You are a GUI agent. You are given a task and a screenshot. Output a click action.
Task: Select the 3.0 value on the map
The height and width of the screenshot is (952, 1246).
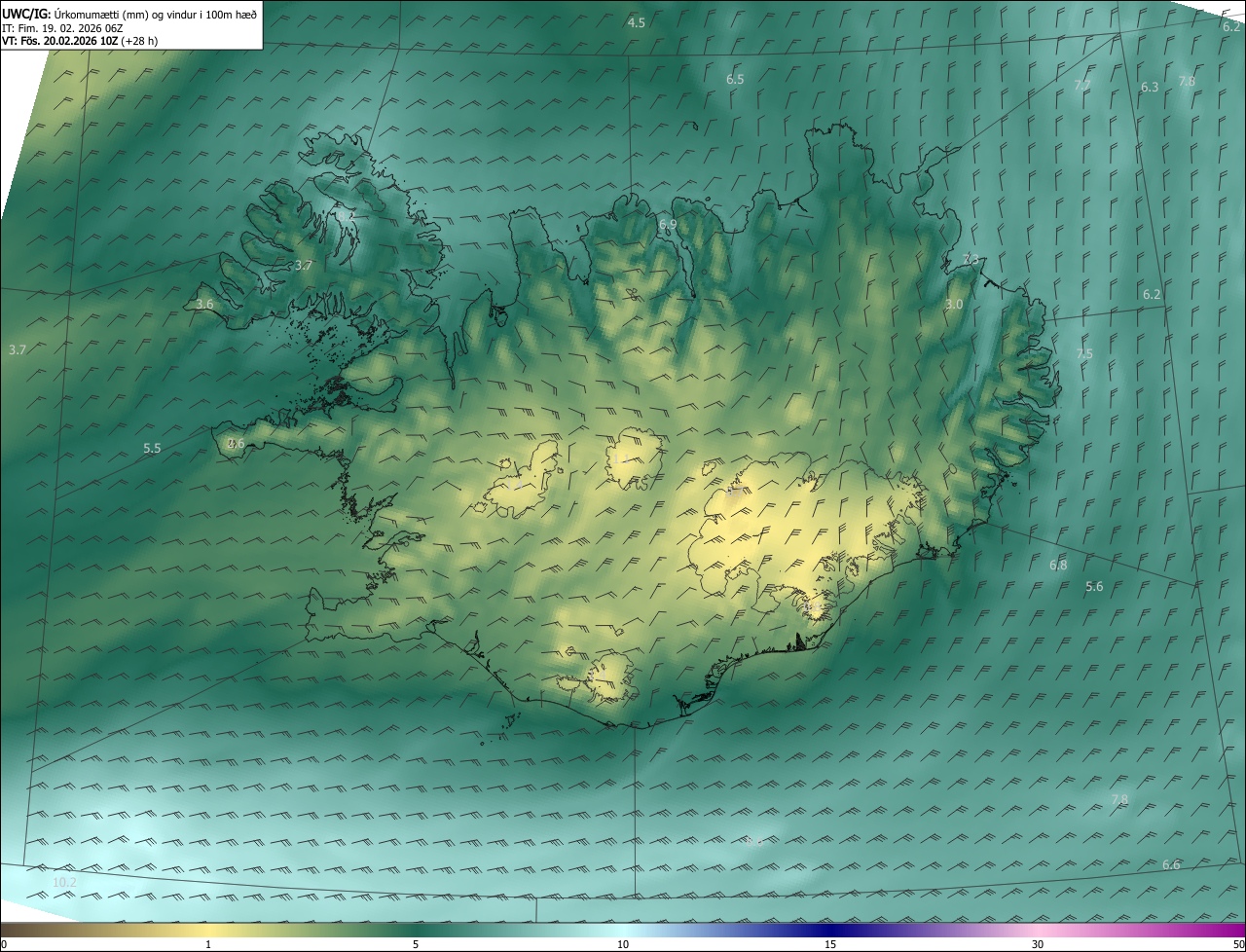pos(954,305)
